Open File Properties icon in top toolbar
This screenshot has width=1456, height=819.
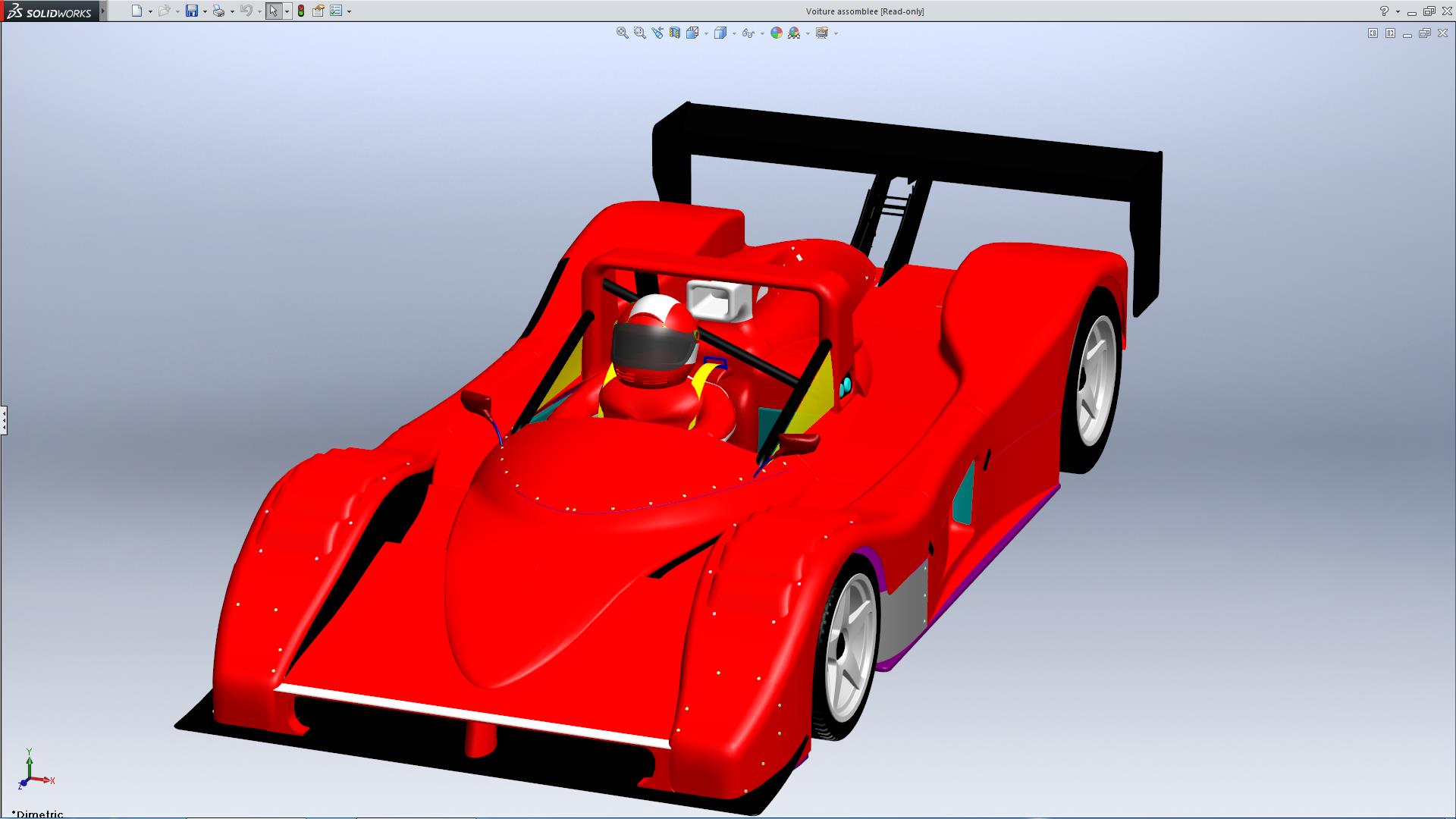[318, 11]
